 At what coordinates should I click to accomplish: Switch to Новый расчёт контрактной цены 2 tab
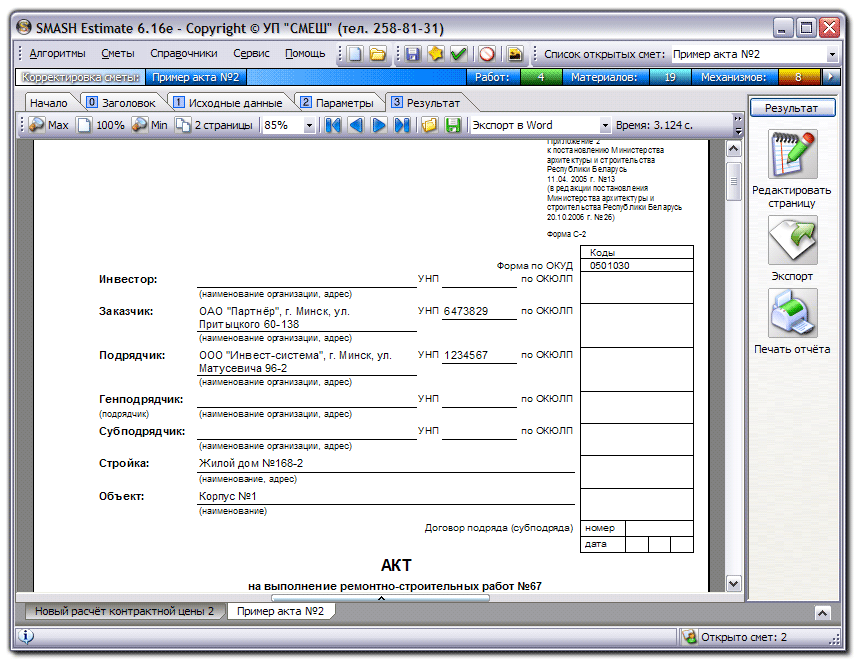(x=124, y=611)
